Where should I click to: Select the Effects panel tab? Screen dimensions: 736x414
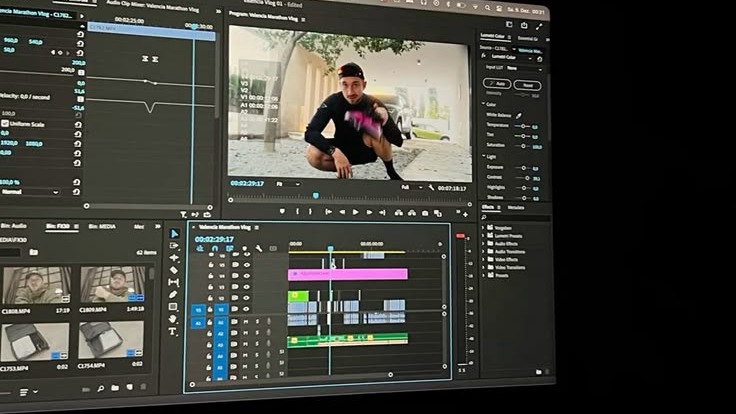(x=488, y=207)
